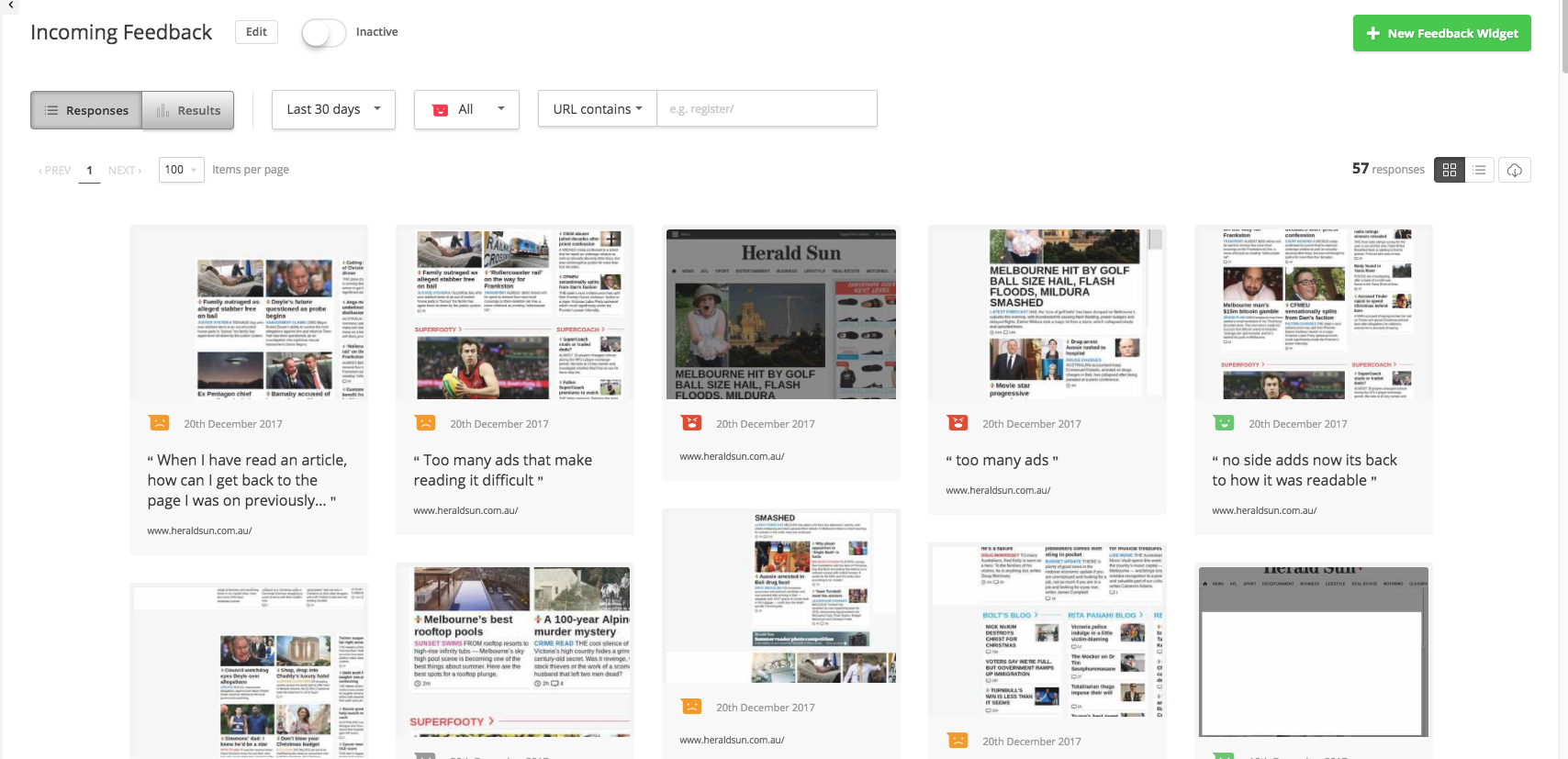1568x759 pixels.
Task: Click the bar chart icon on Results tab
Action: pos(162,110)
